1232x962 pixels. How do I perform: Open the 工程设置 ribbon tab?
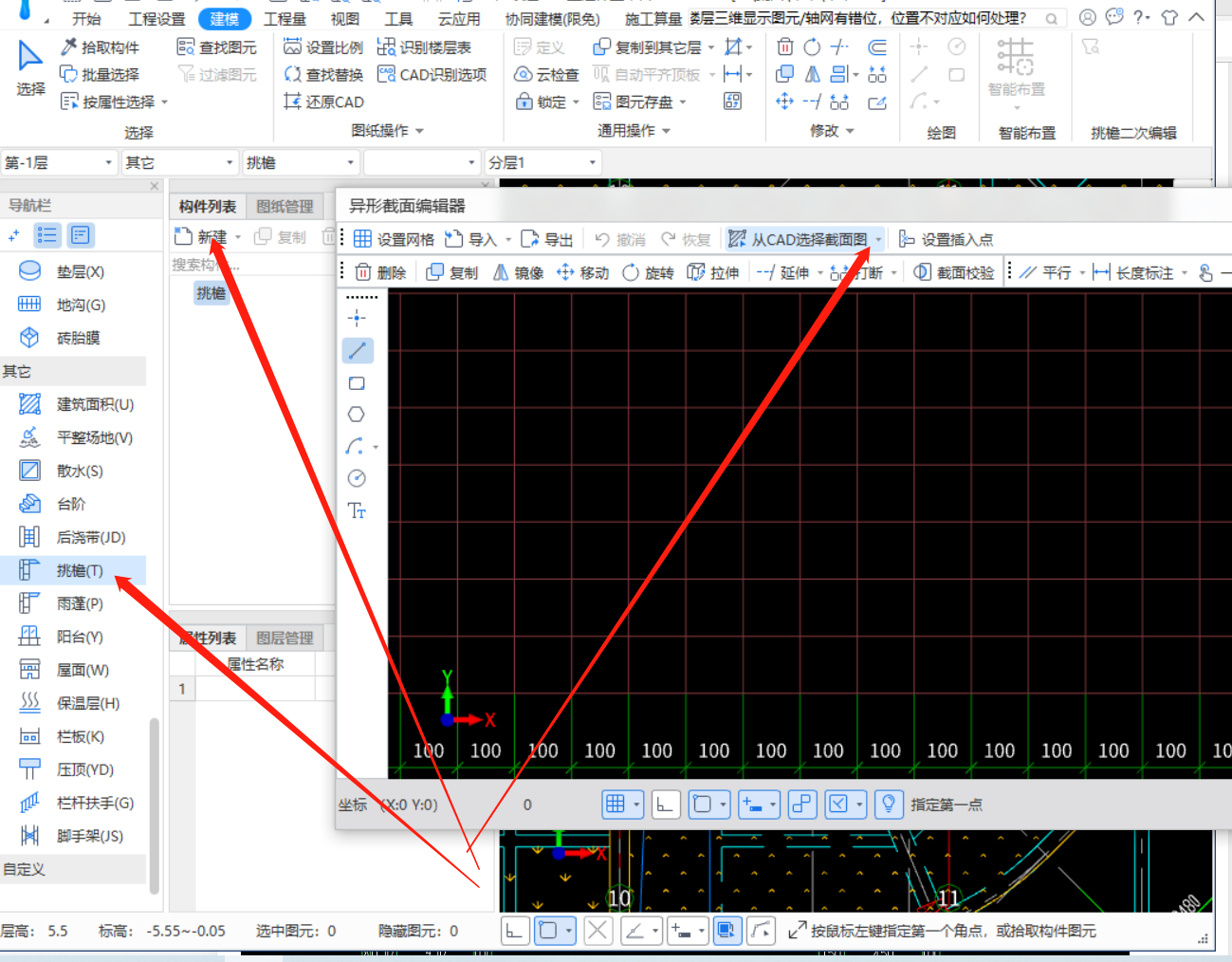(156, 19)
